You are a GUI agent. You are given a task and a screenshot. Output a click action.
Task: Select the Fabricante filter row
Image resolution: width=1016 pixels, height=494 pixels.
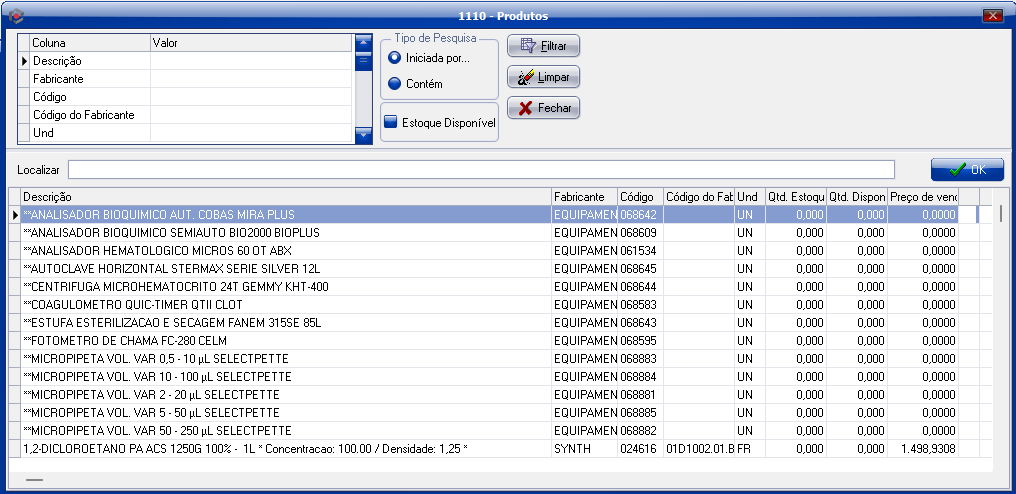click(x=90, y=79)
